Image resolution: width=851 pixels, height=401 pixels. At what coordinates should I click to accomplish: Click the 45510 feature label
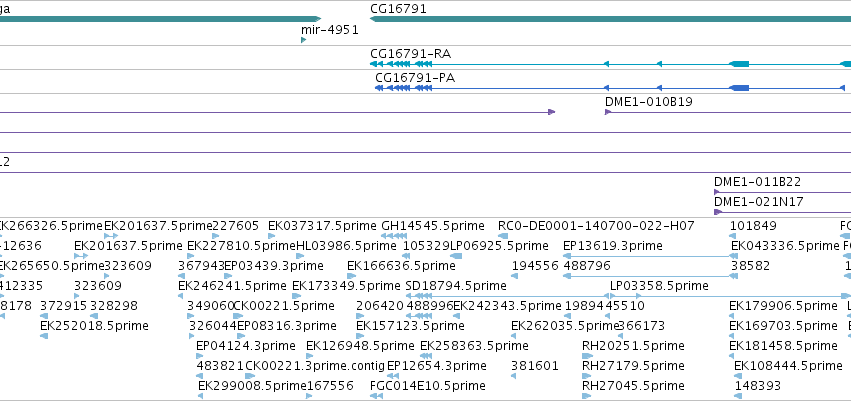pyautogui.click(x=625, y=305)
